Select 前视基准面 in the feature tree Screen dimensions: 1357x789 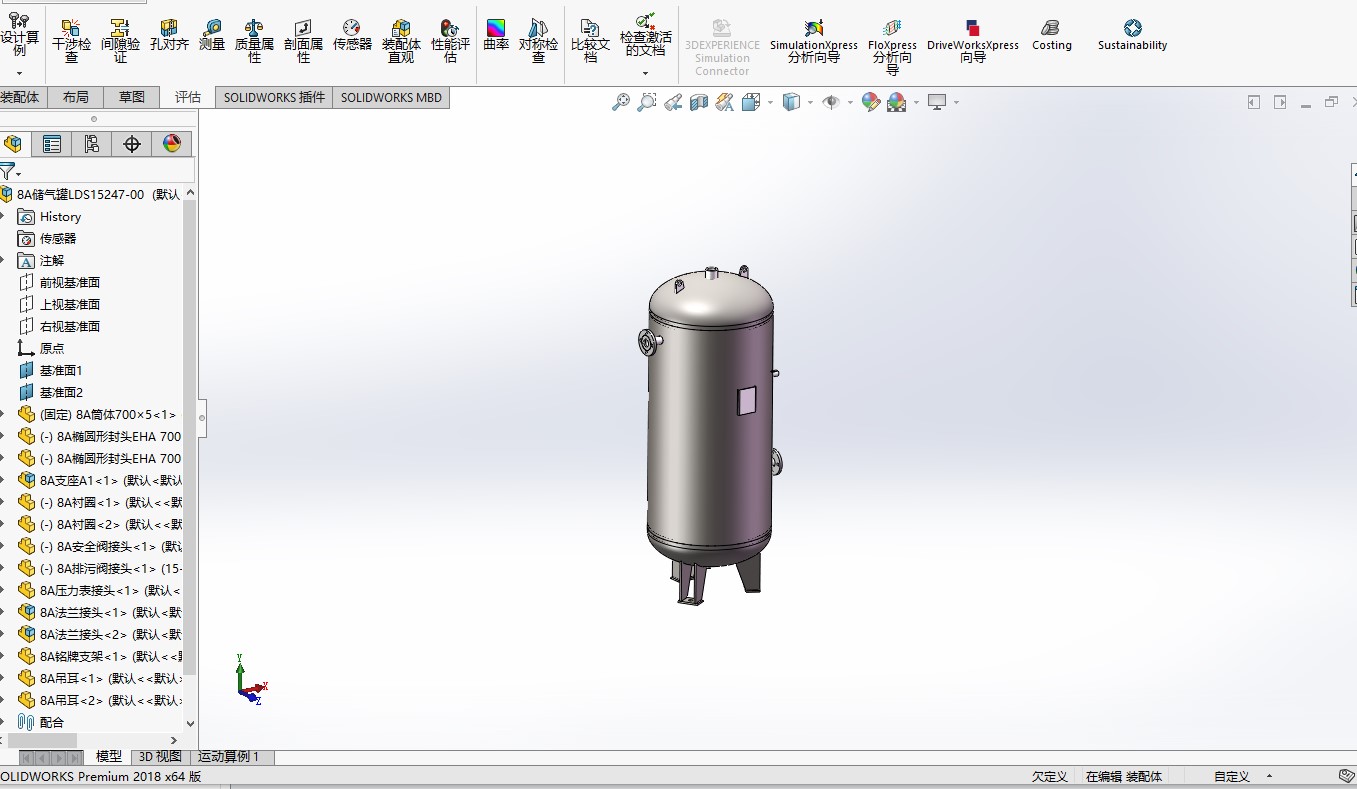[69, 283]
